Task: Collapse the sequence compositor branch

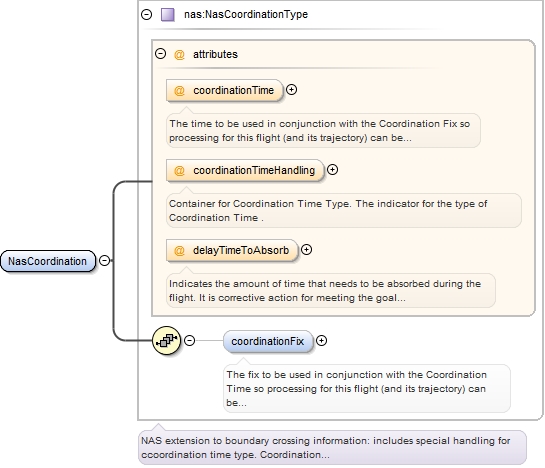Action: pos(189,340)
